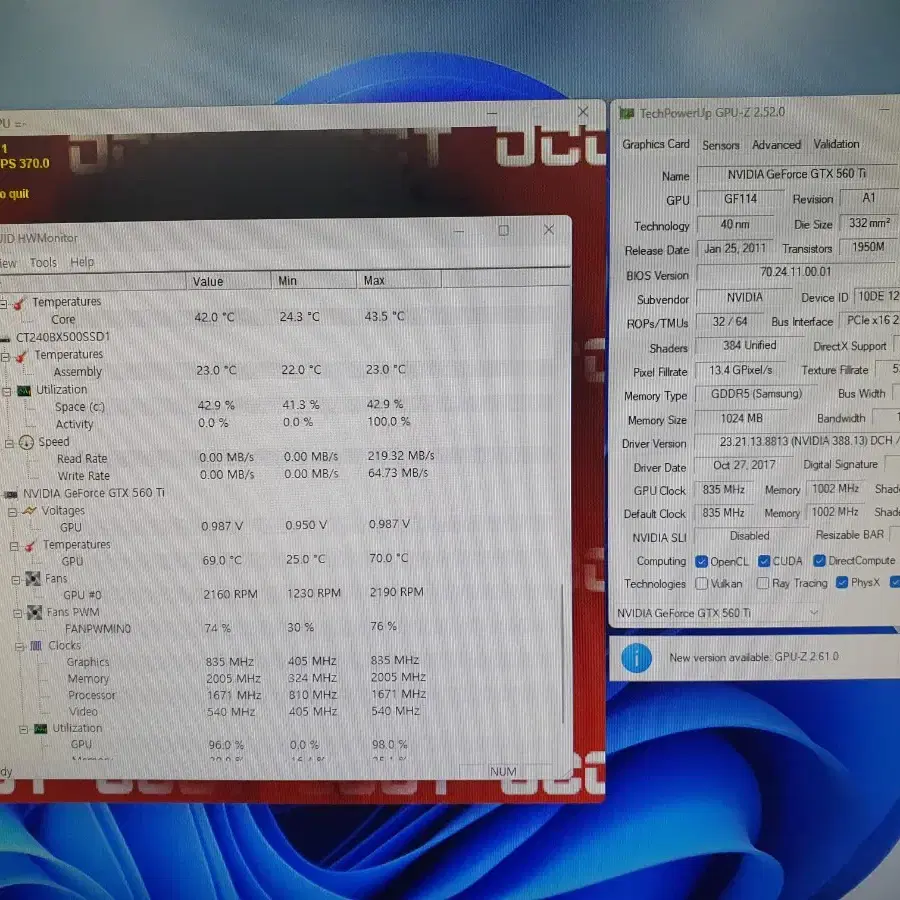Collapse the GPU Temperatures node below Voltages
The height and width of the screenshot is (900, 900).
[14, 546]
